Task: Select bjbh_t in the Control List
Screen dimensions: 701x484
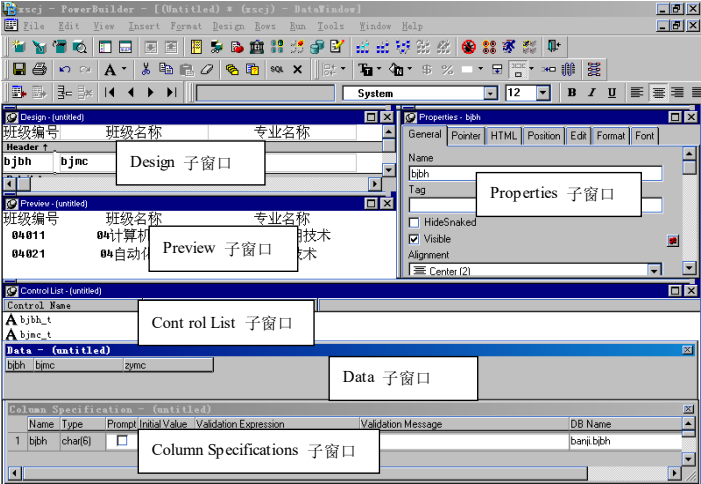Action: [x=35, y=320]
